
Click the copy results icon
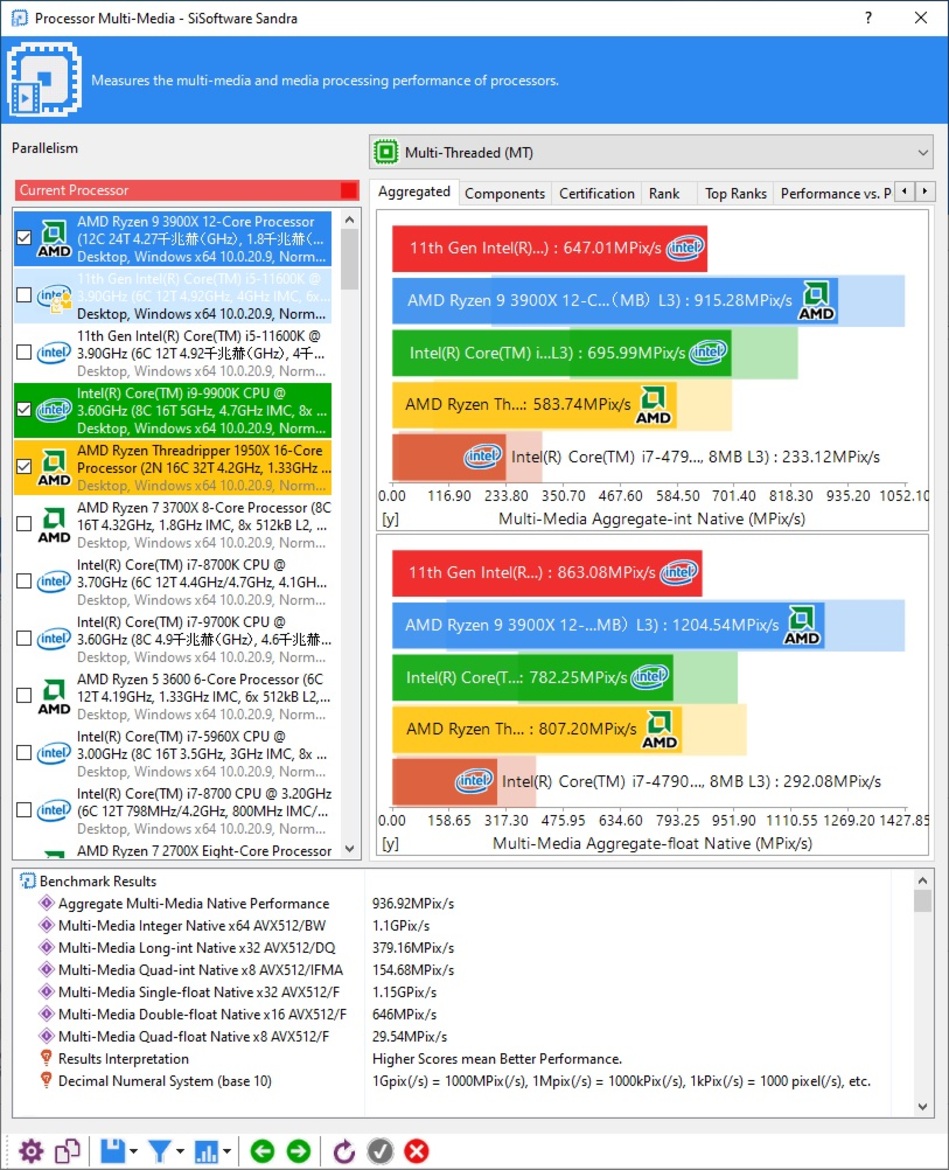(x=67, y=1151)
